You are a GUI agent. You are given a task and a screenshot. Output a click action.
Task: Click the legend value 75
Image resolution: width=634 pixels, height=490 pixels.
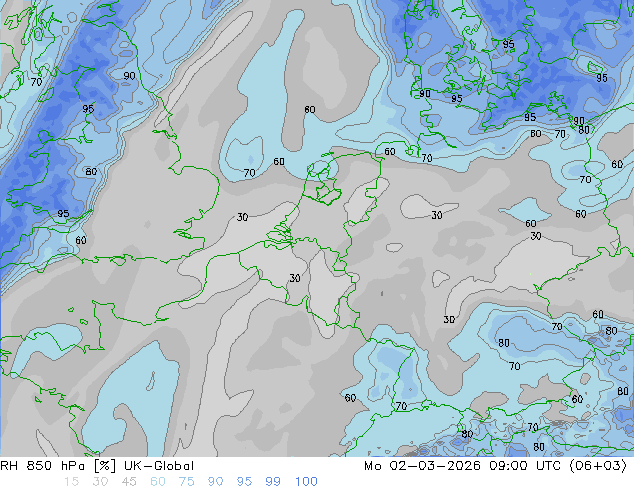[x=186, y=482]
